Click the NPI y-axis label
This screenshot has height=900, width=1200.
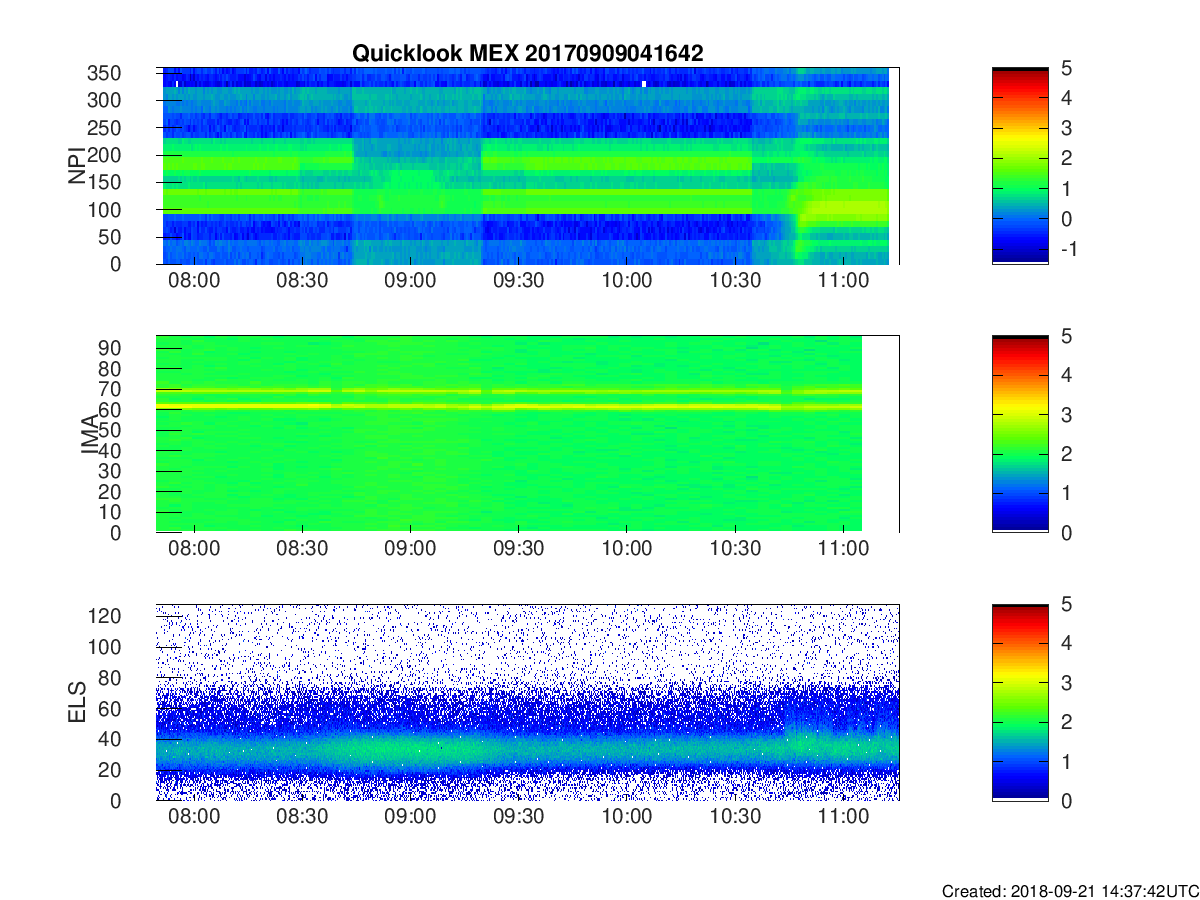coord(77,166)
